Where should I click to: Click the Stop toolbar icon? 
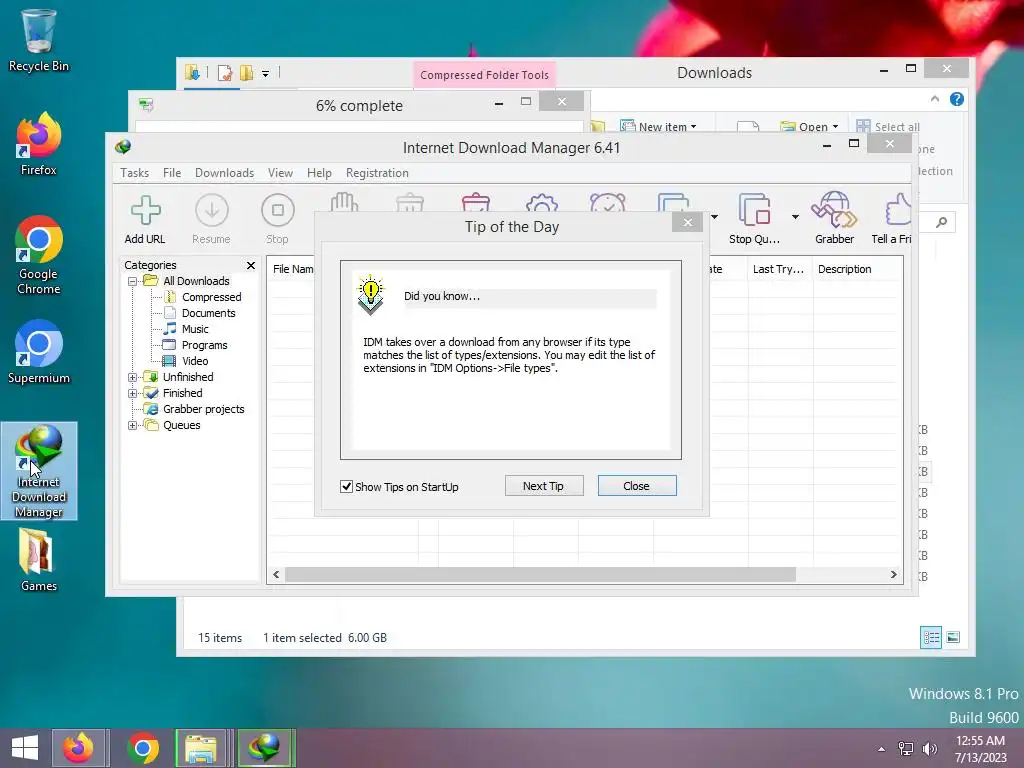pyautogui.click(x=278, y=219)
